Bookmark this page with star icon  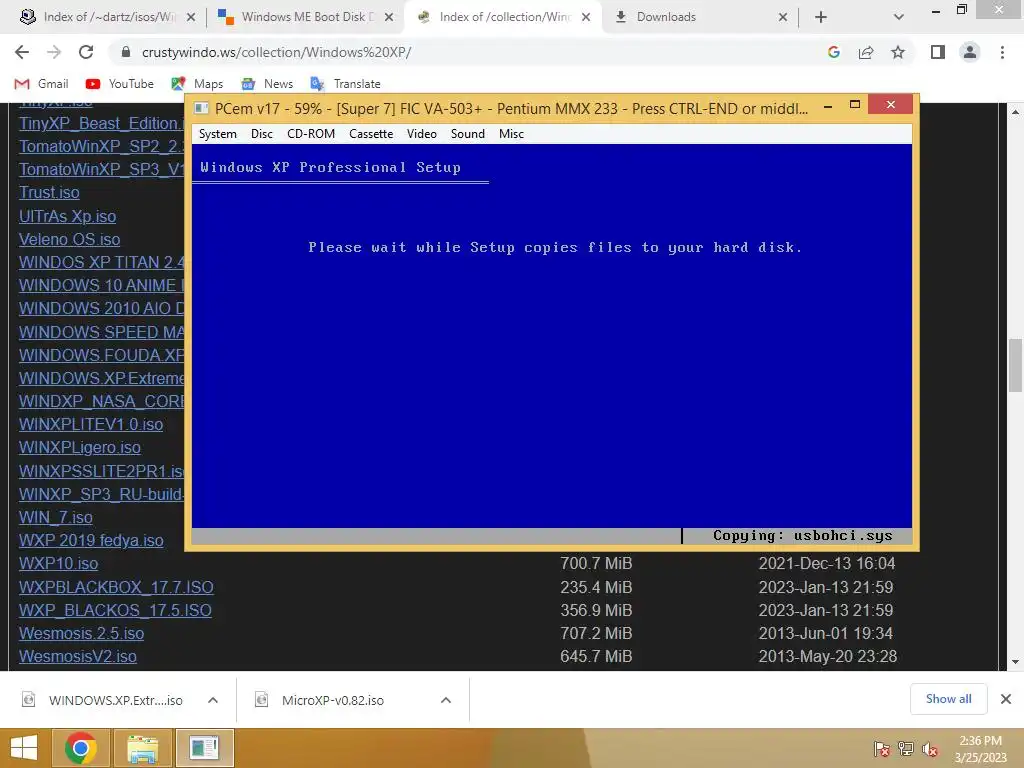pos(898,52)
